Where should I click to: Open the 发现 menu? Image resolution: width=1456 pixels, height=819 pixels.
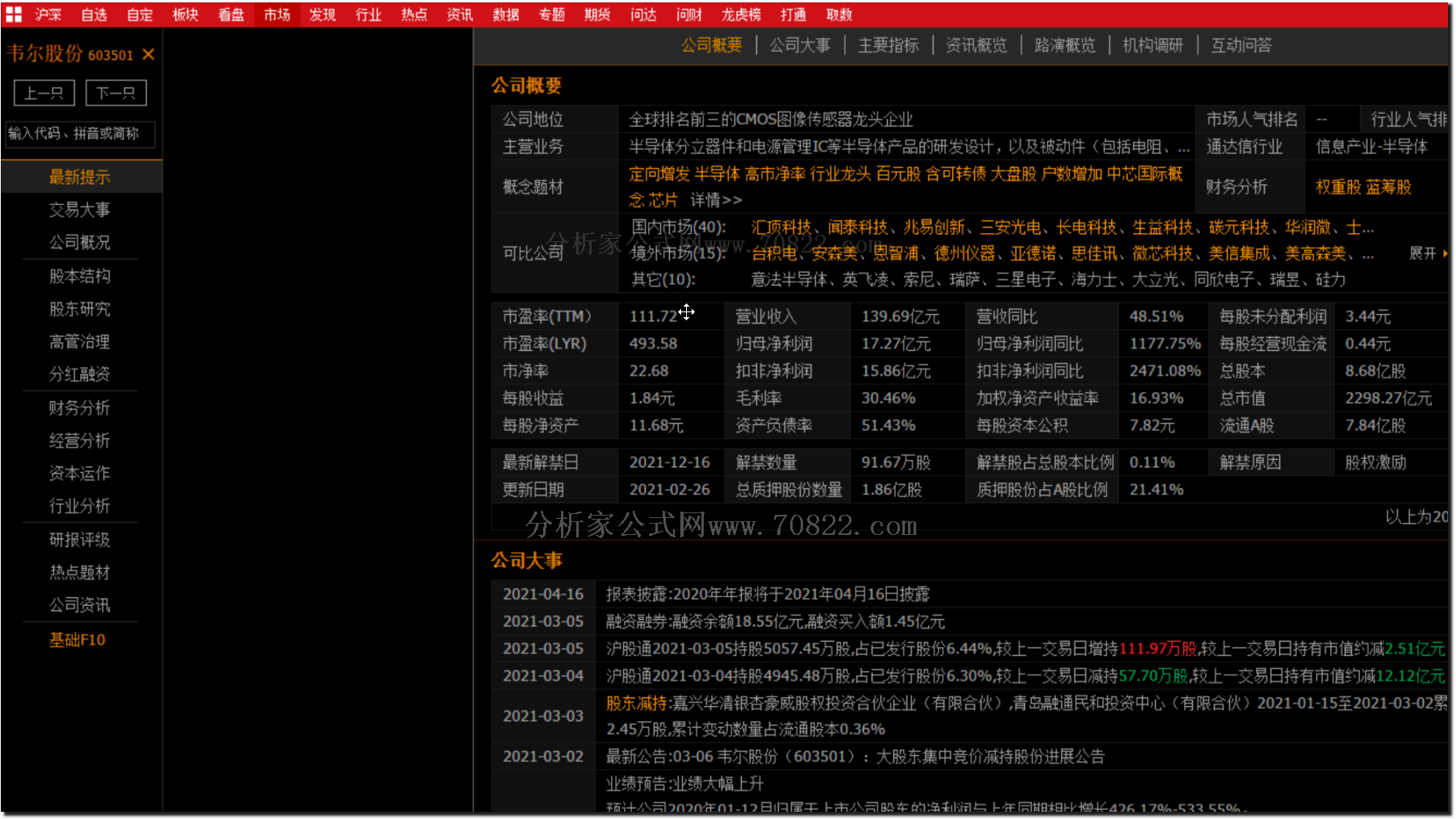(x=323, y=15)
